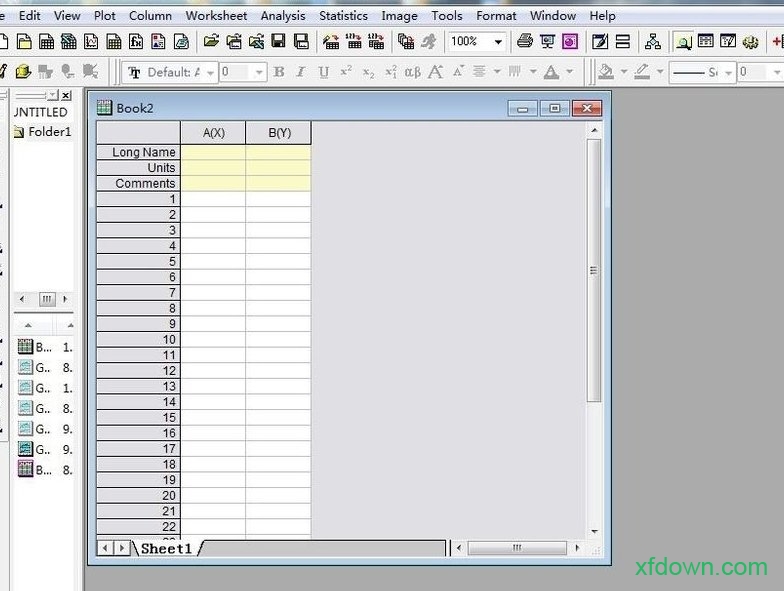This screenshot has height=591, width=784.
Task: Open the 100% zoom dropdown
Action: (497, 42)
